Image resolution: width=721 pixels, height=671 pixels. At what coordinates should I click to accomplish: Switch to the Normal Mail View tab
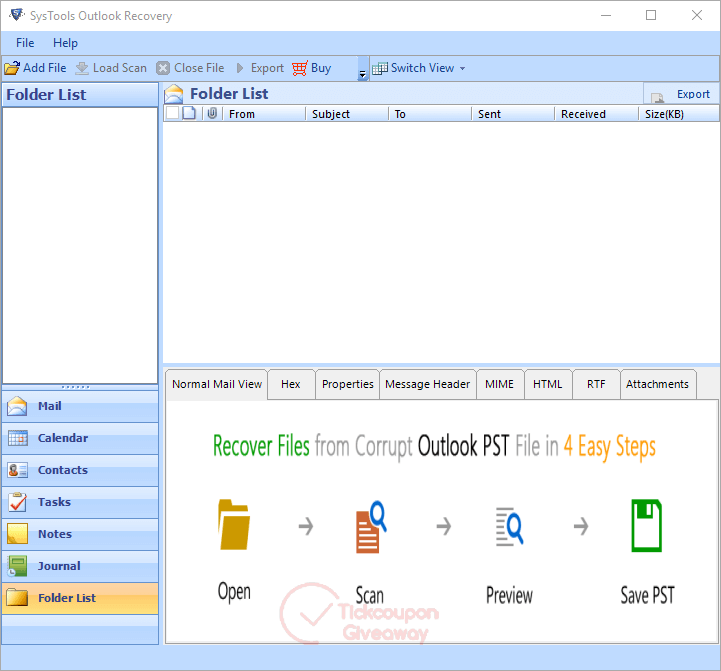pos(217,384)
